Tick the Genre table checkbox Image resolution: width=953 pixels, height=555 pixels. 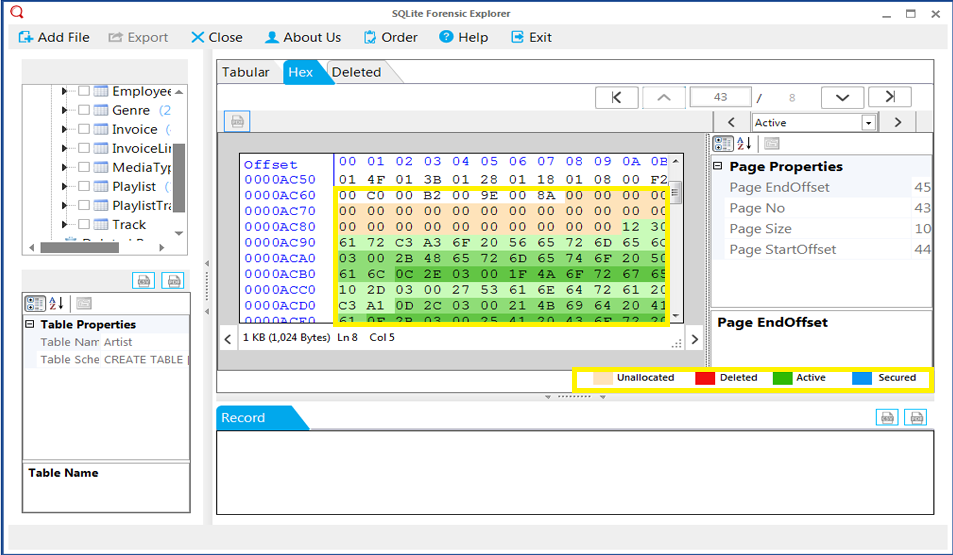[x=84, y=110]
